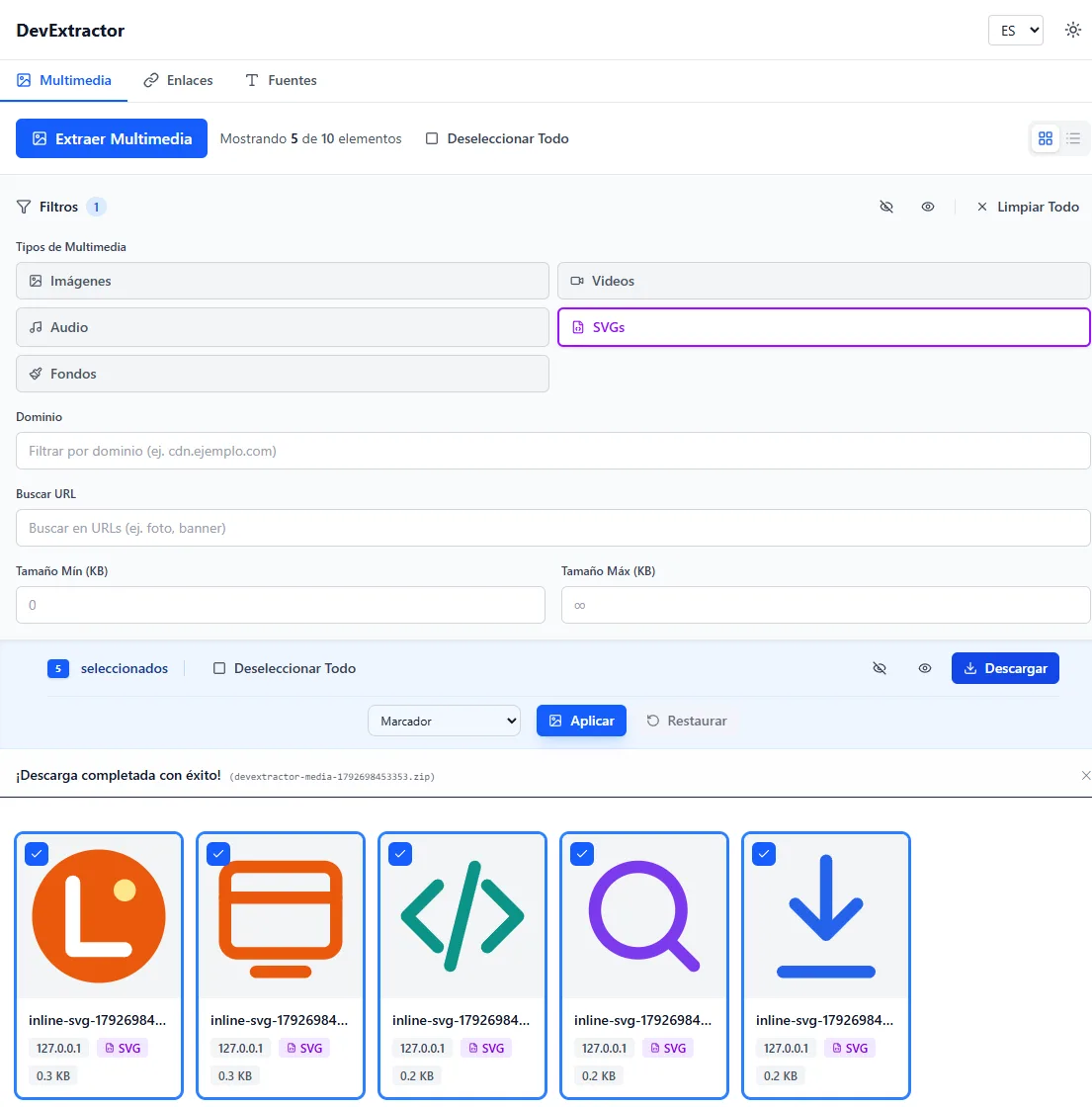Open the purple magnifier thumbnail
This screenshot has height=1107, width=1092.
(644, 916)
